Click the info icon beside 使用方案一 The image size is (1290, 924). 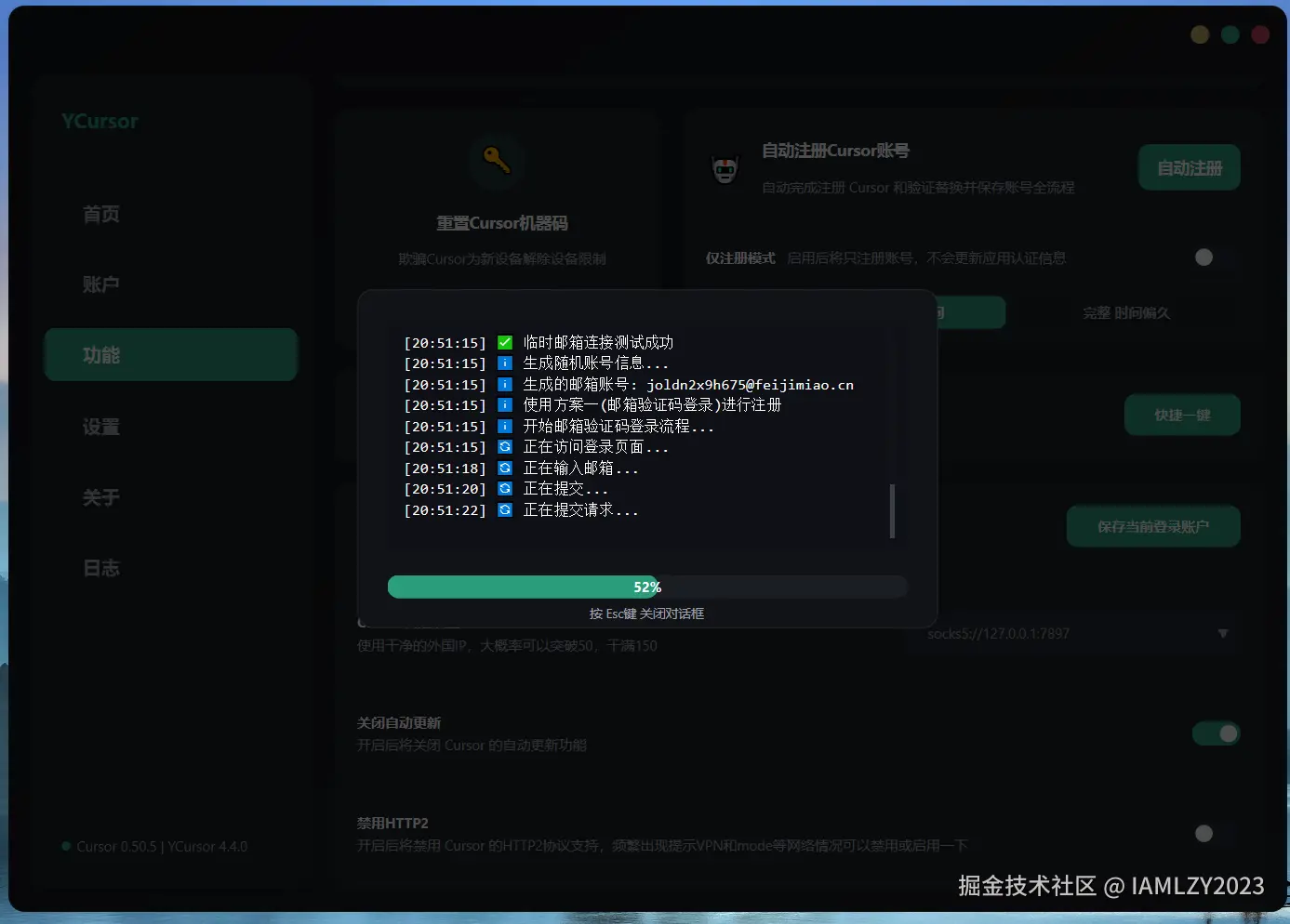pos(505,405)
